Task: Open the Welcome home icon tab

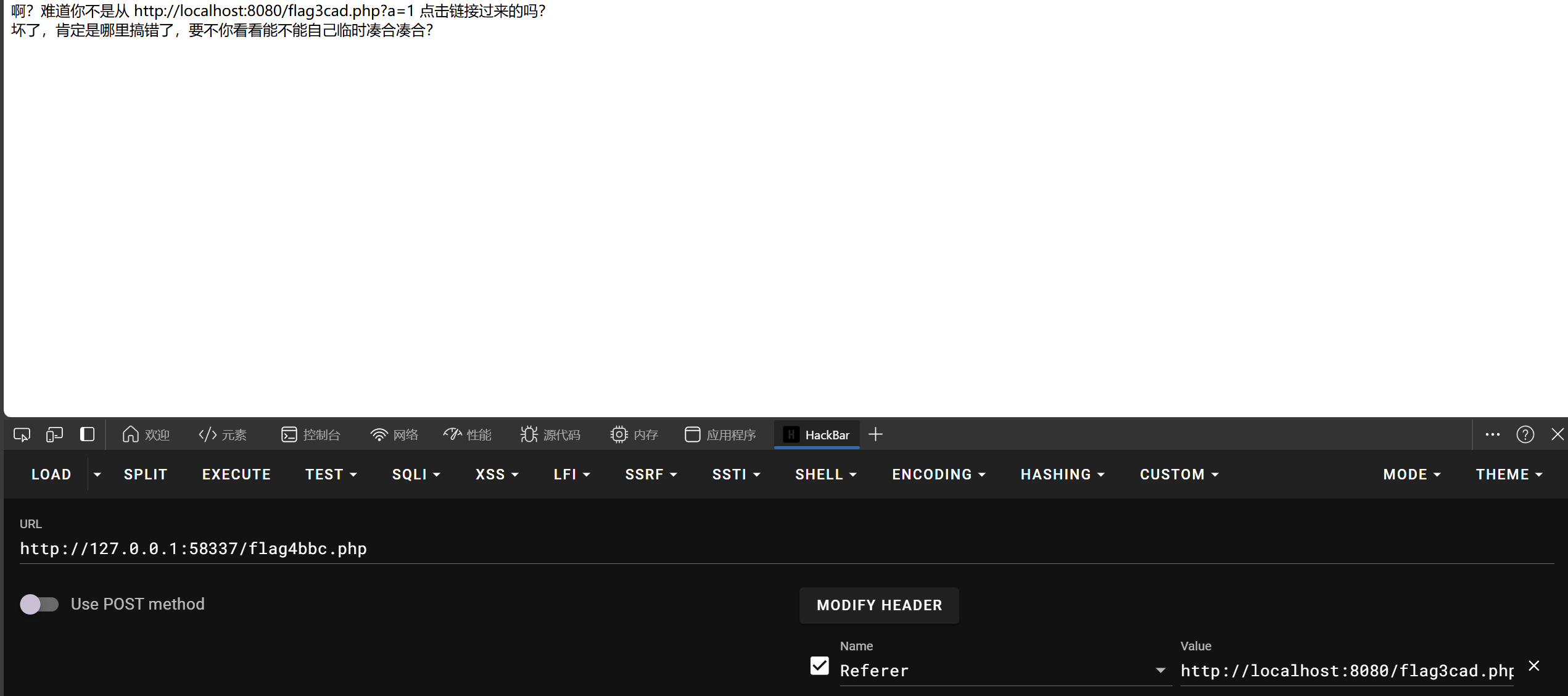Action: [146, 435]
